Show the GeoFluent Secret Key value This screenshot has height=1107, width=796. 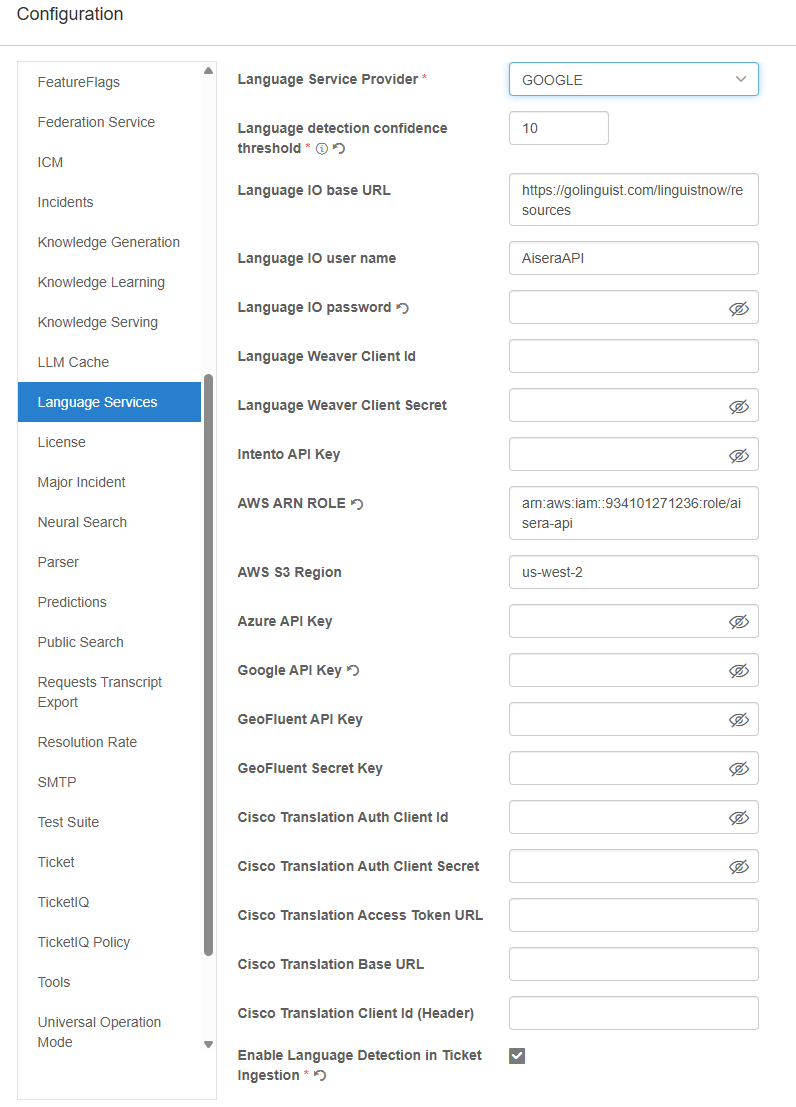[738, 769]
